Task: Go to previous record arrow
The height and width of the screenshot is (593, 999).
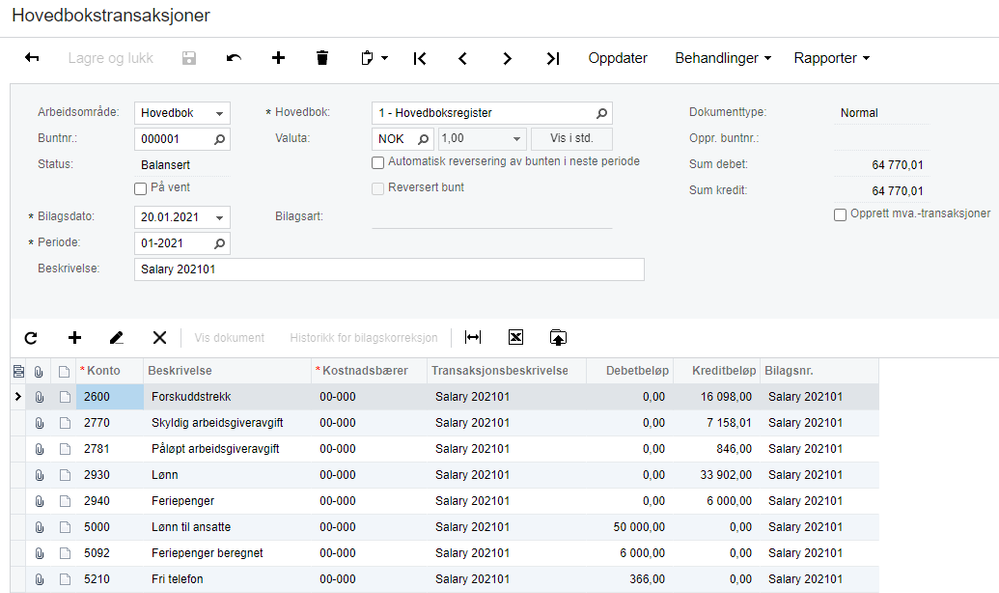Action: (463, 58)
